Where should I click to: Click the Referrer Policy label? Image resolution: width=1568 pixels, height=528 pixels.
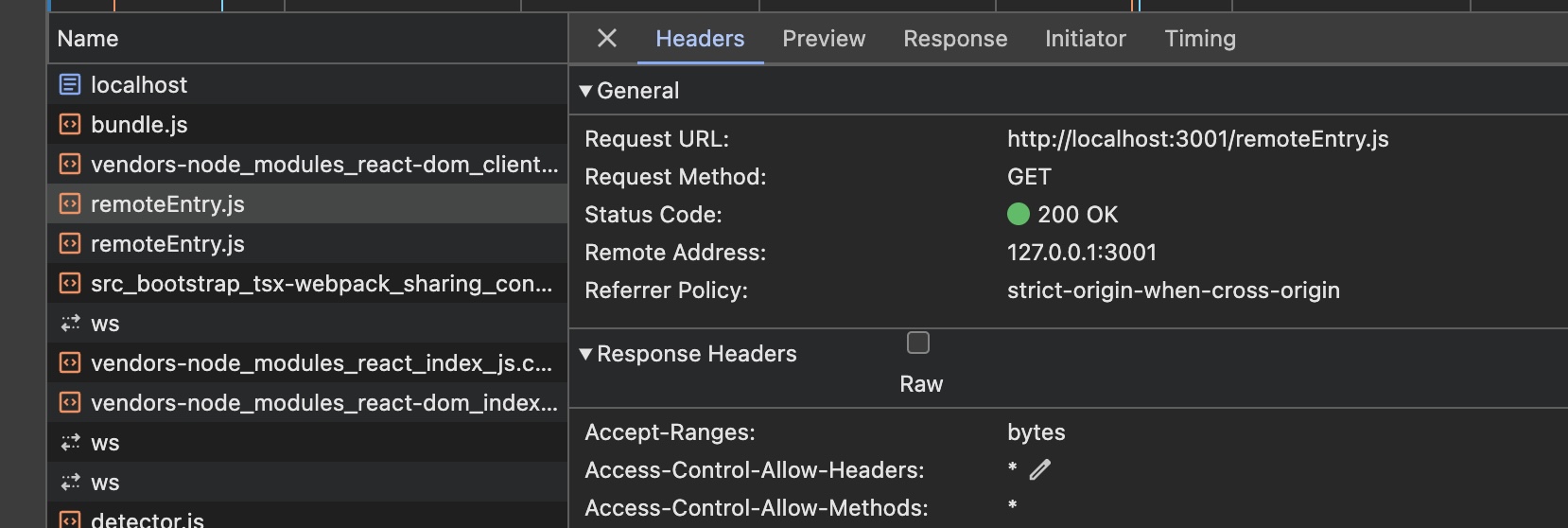[x=666, y=290]
